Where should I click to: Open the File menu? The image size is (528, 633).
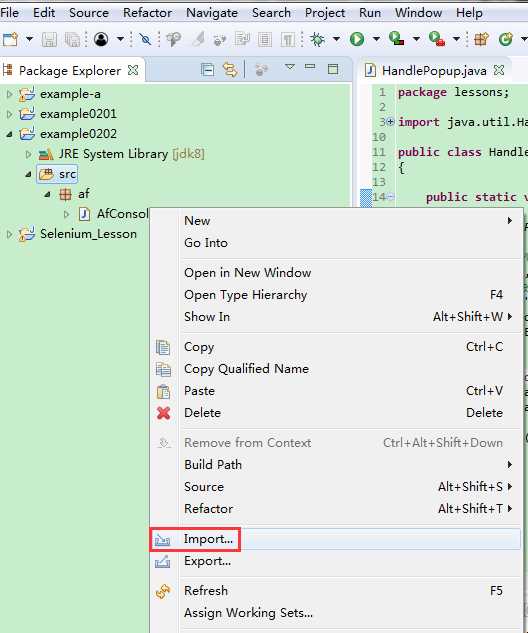tap(9, 13)
